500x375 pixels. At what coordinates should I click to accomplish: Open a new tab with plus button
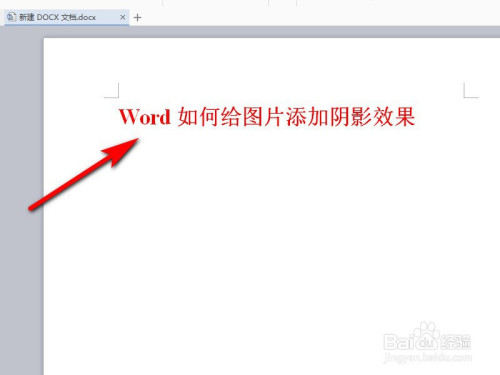[137, 17]
